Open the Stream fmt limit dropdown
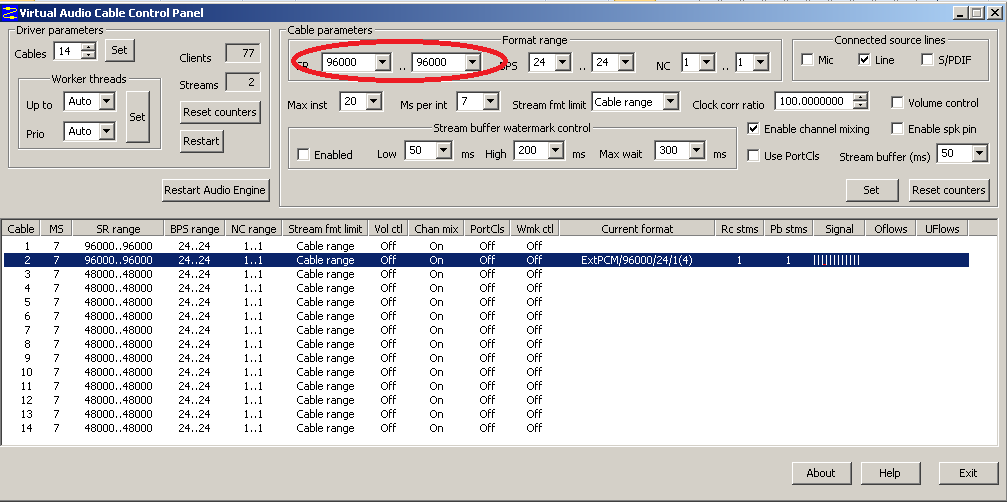Viewport: 1007px width, 502px height. tap(670, 101)
